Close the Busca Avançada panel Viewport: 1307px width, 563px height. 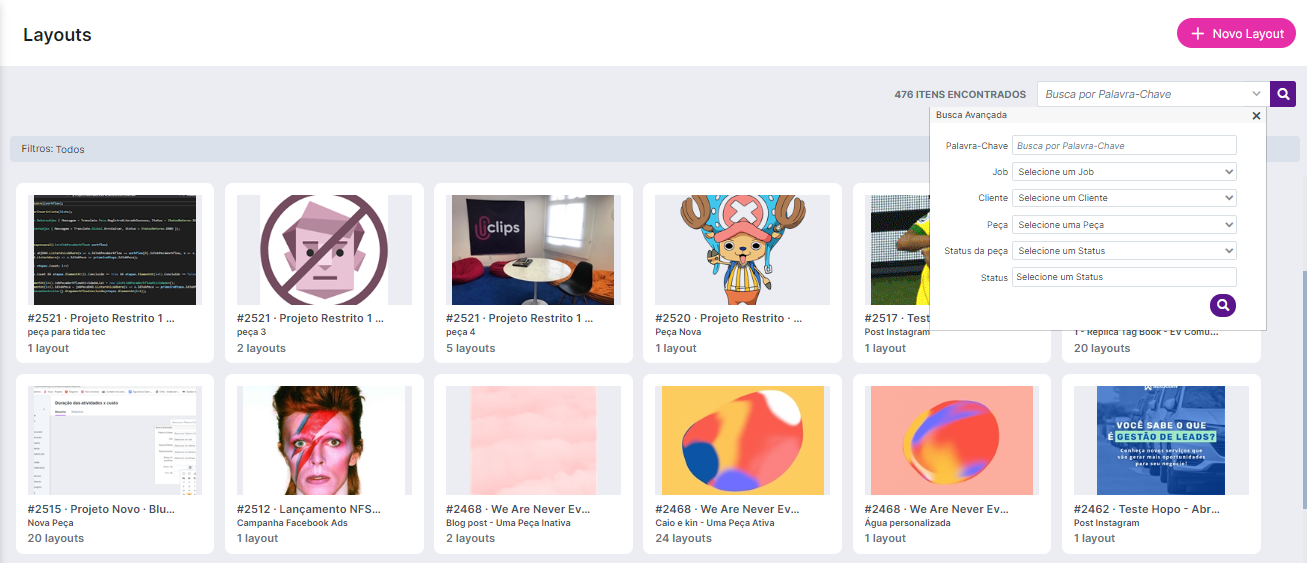[x=1256, y=115]
